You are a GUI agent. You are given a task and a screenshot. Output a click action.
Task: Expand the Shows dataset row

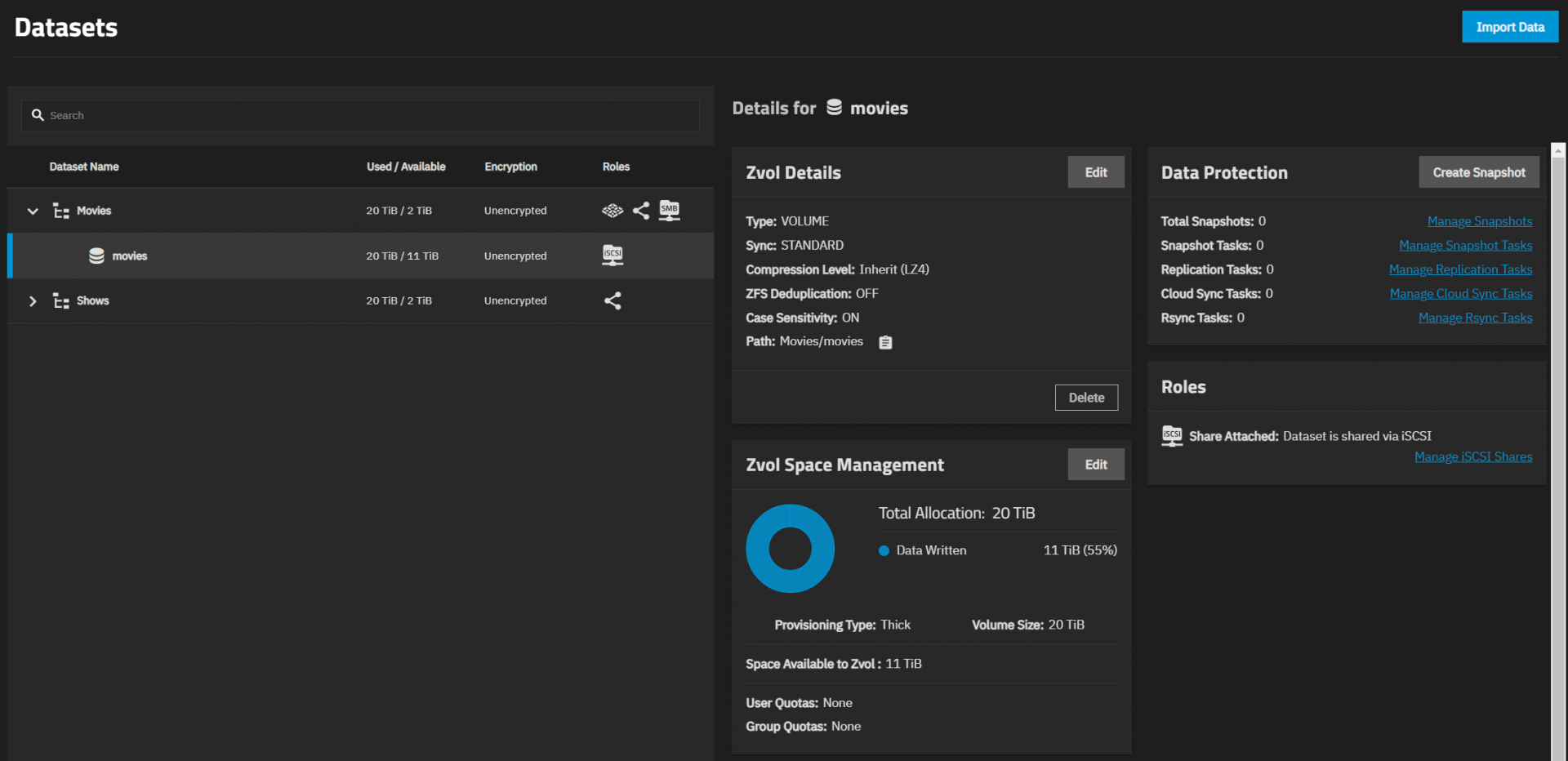pos(33,300)
